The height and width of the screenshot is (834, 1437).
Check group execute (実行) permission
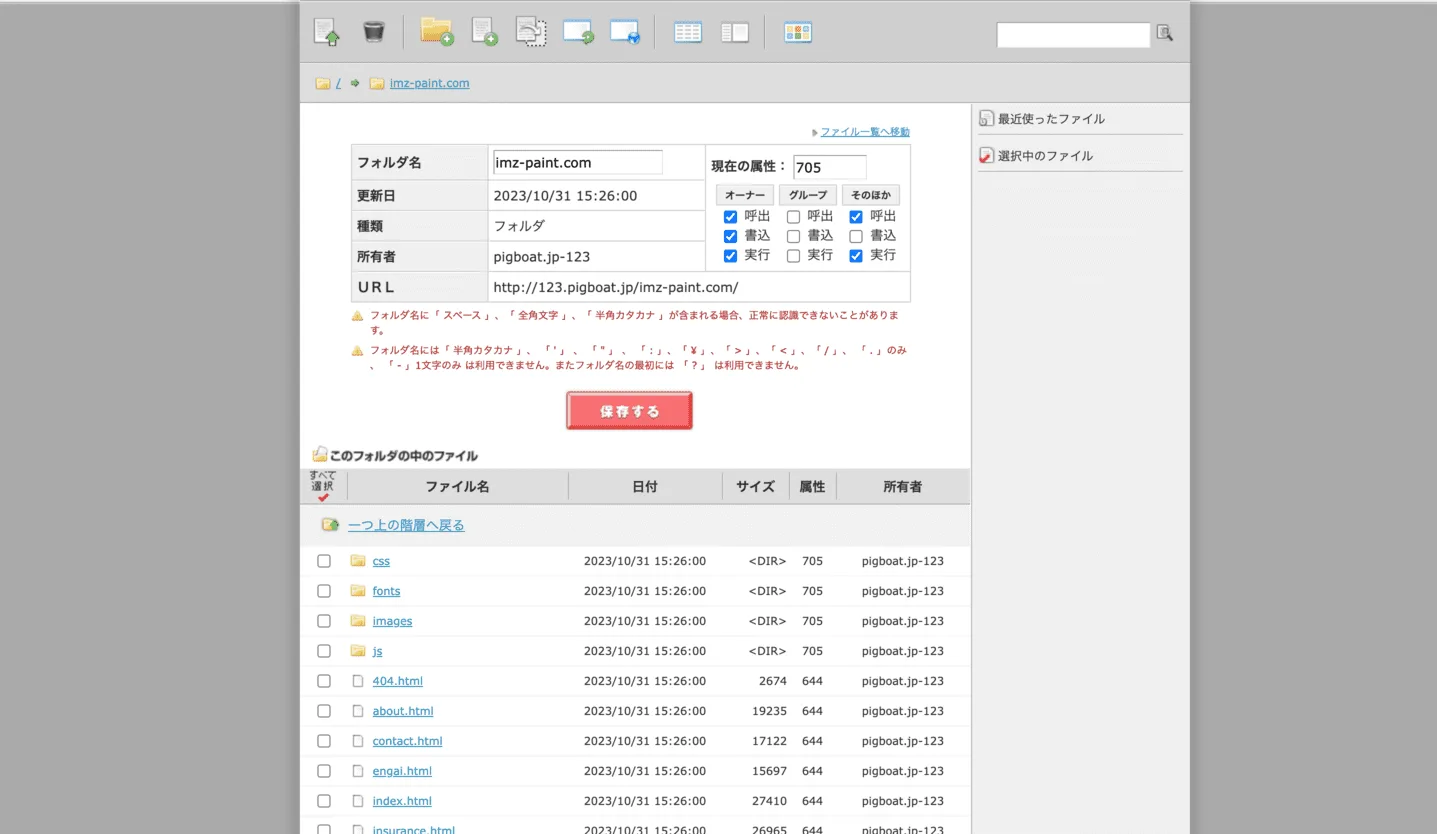coord(793,256)
